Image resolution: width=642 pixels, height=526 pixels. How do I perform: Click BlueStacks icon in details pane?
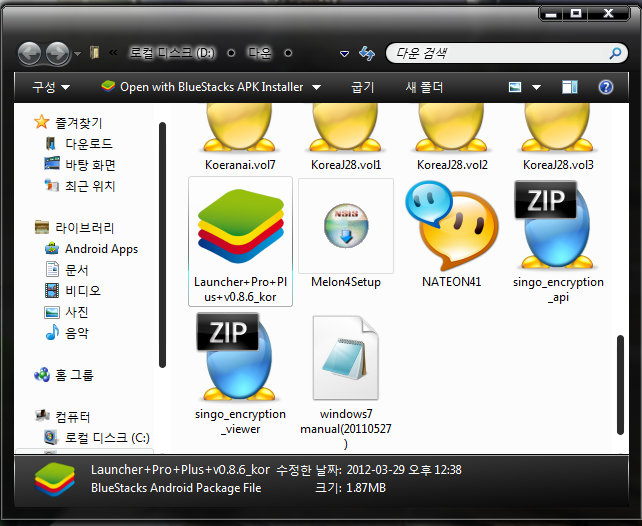coord(55,479)
